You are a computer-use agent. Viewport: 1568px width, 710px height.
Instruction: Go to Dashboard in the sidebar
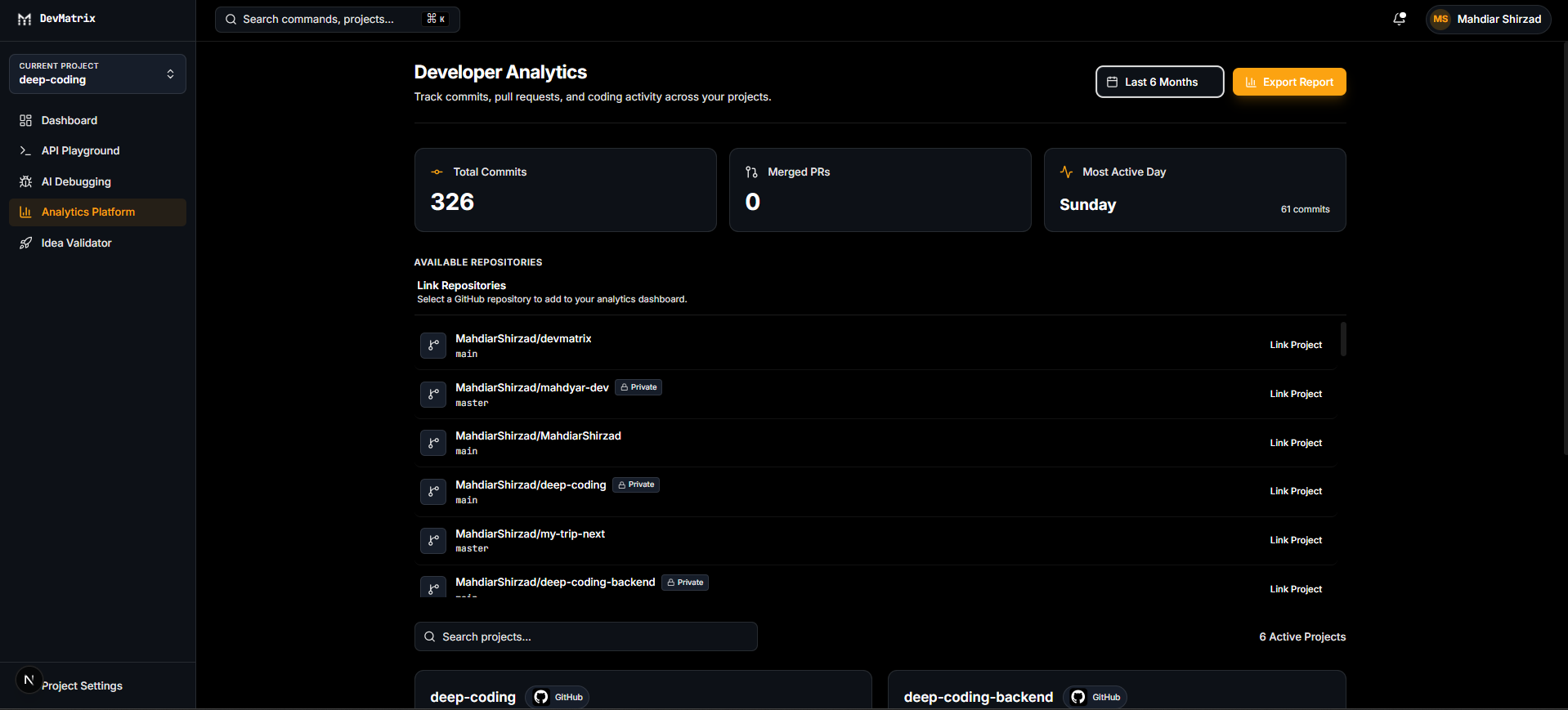[x=97, y=120]
